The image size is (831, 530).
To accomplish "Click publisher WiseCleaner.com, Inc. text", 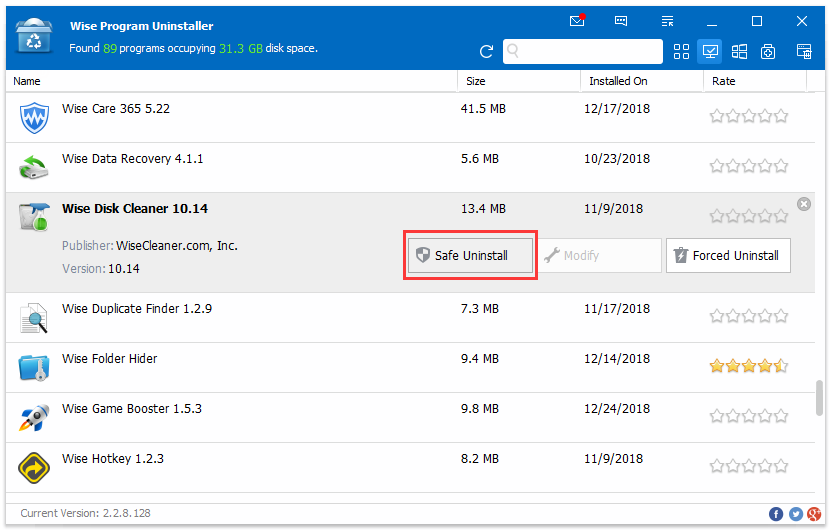I will (x=176, y=246).
